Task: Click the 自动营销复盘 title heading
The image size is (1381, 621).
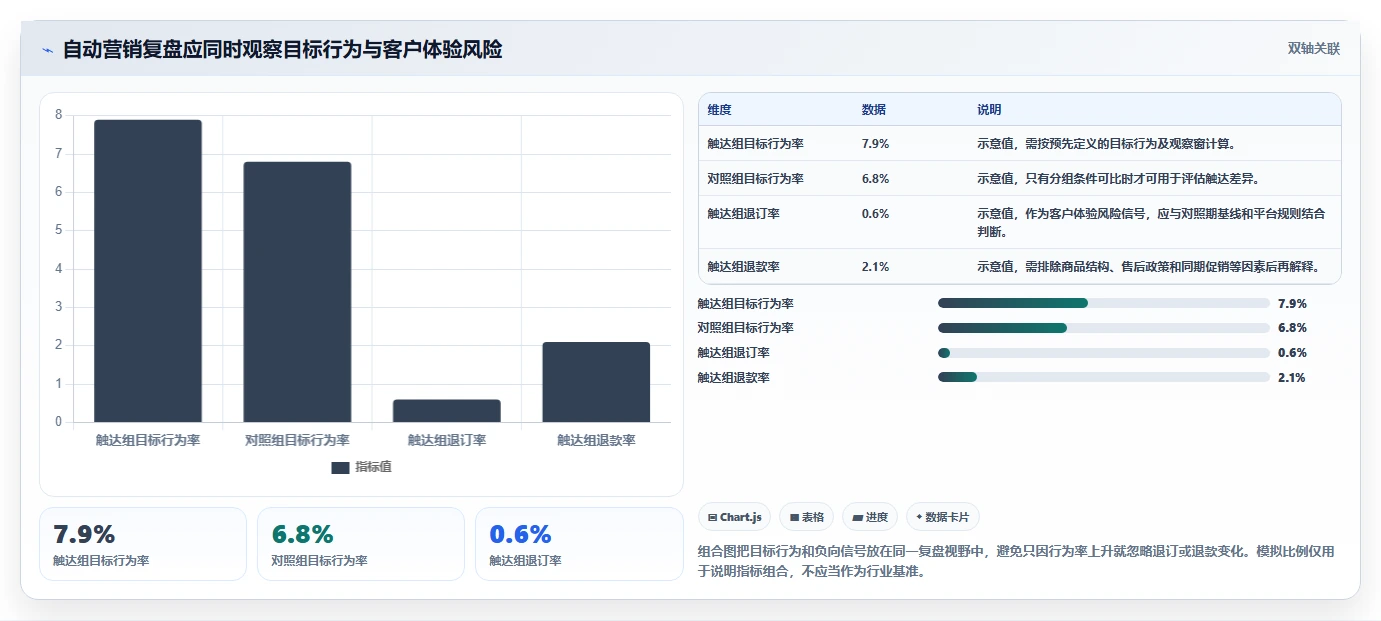Action: [x=282, y=50]
